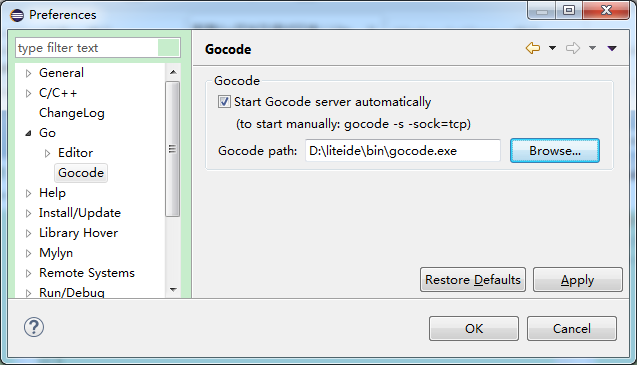The height and width of the screenshot is (365, 637).
Task: Click in the Gocode path field
Action: 403,151
